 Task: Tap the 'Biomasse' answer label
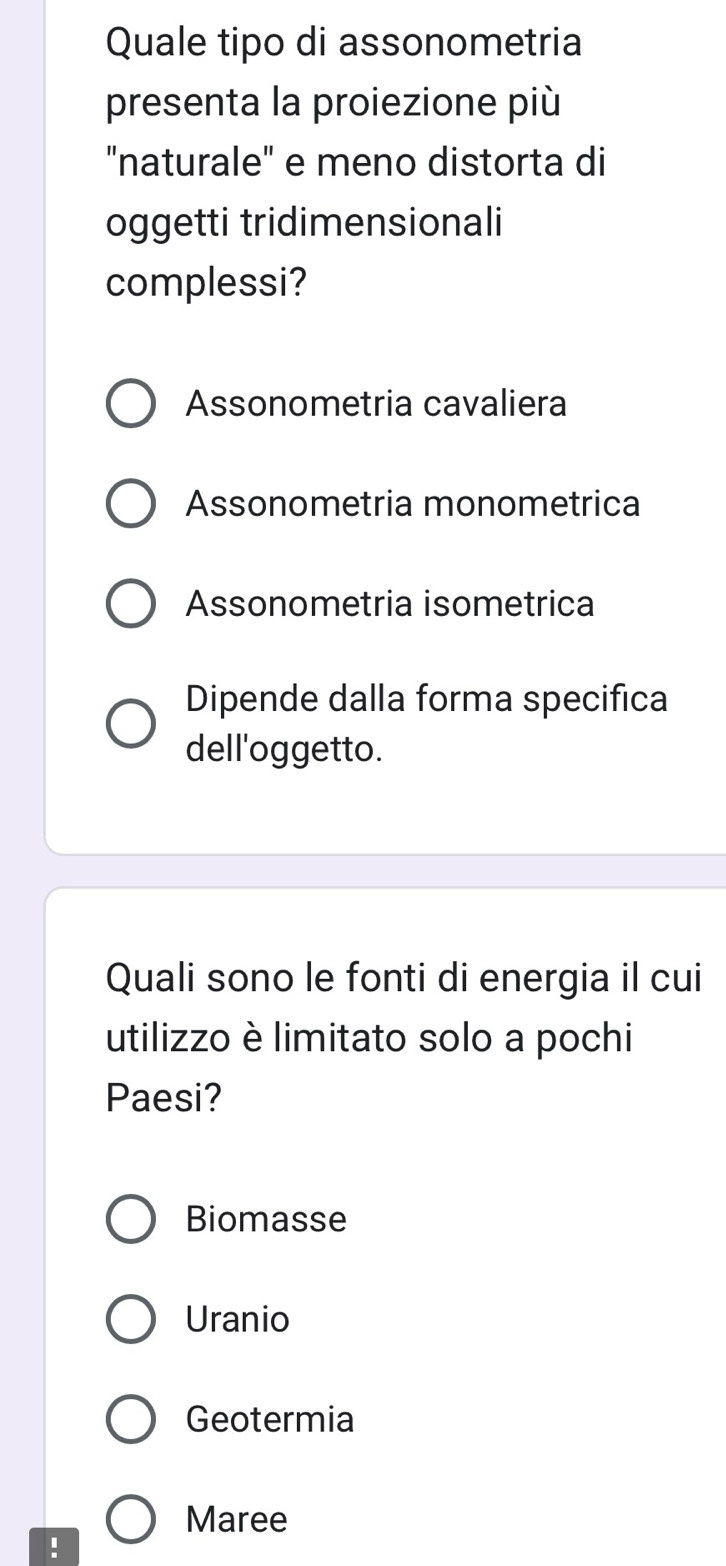click(x=266, y=1220)
